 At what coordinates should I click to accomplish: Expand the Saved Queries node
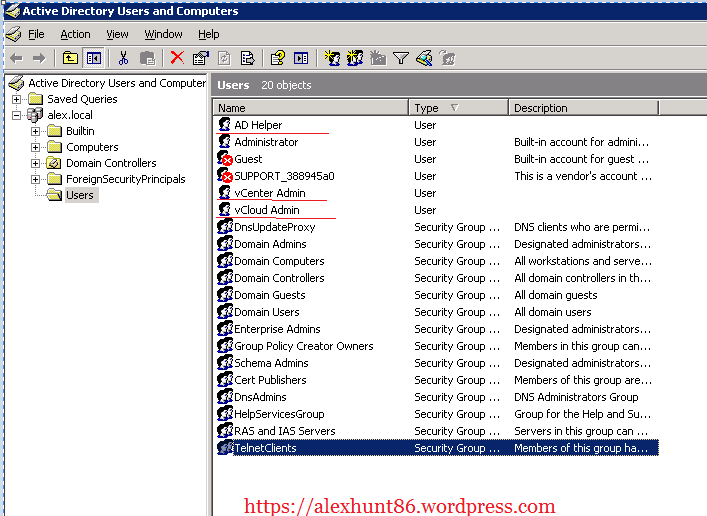point(17,99)
